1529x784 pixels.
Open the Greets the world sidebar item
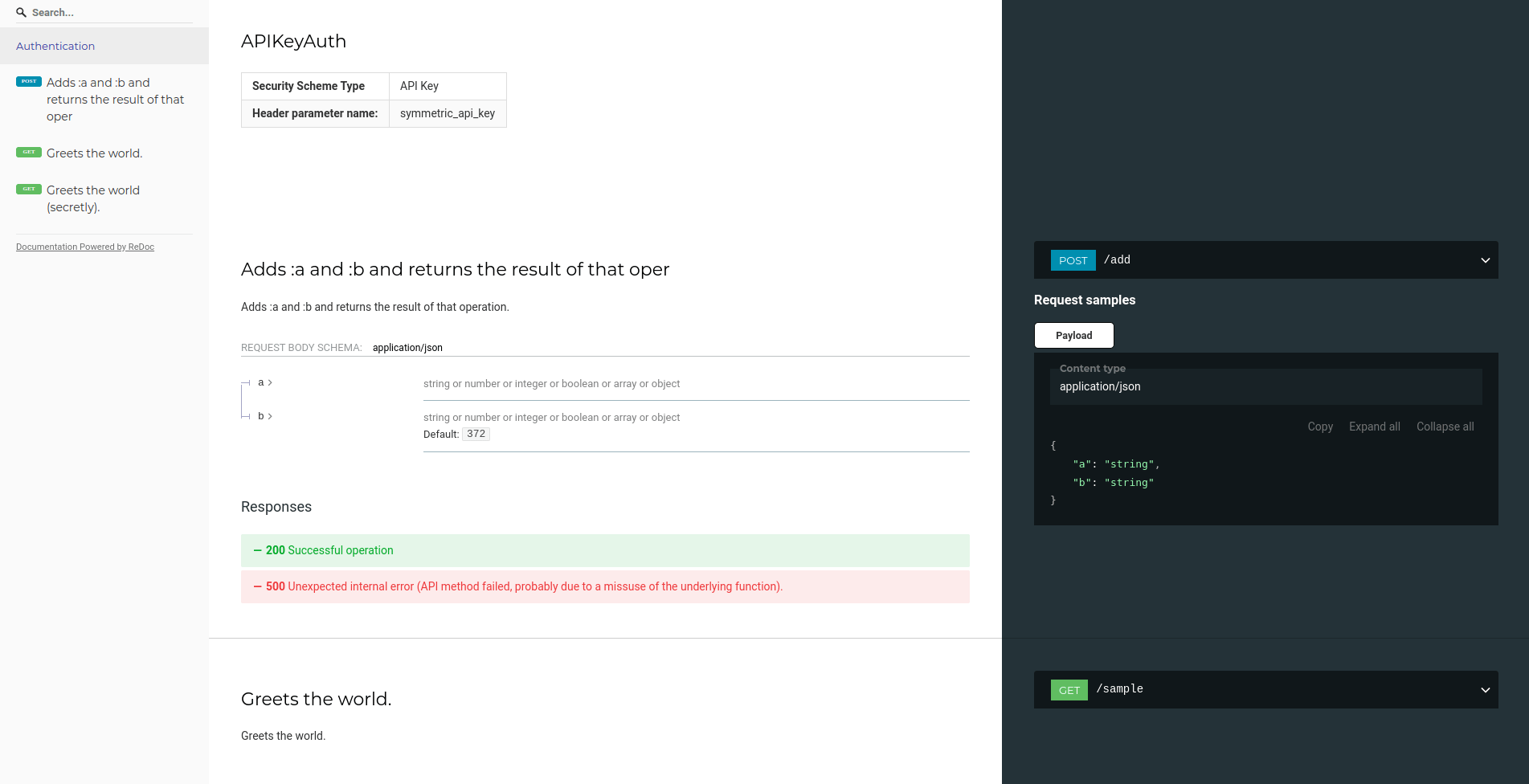click(94, 153)
